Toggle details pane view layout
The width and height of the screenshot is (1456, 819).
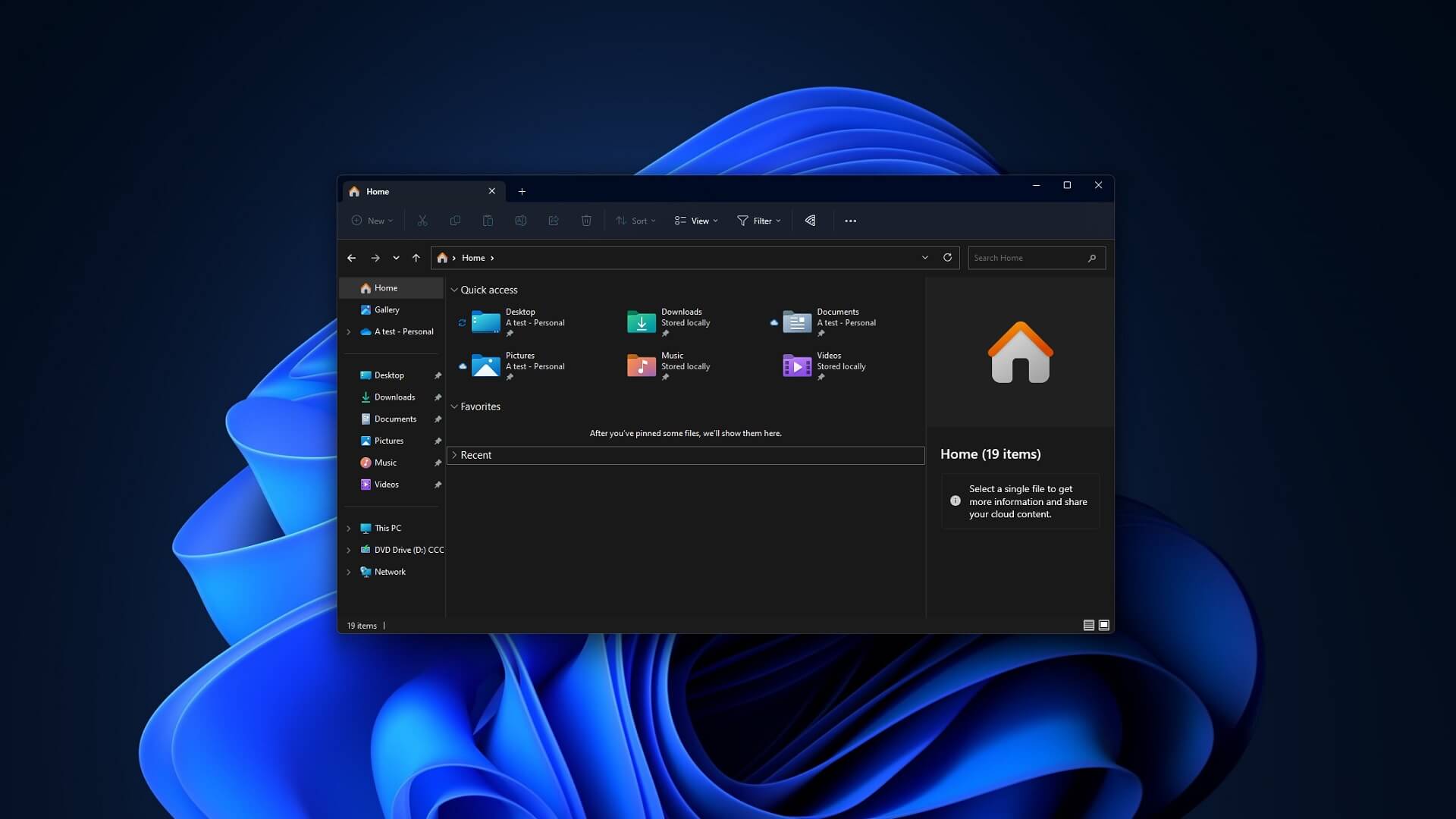coord(1104,625)
